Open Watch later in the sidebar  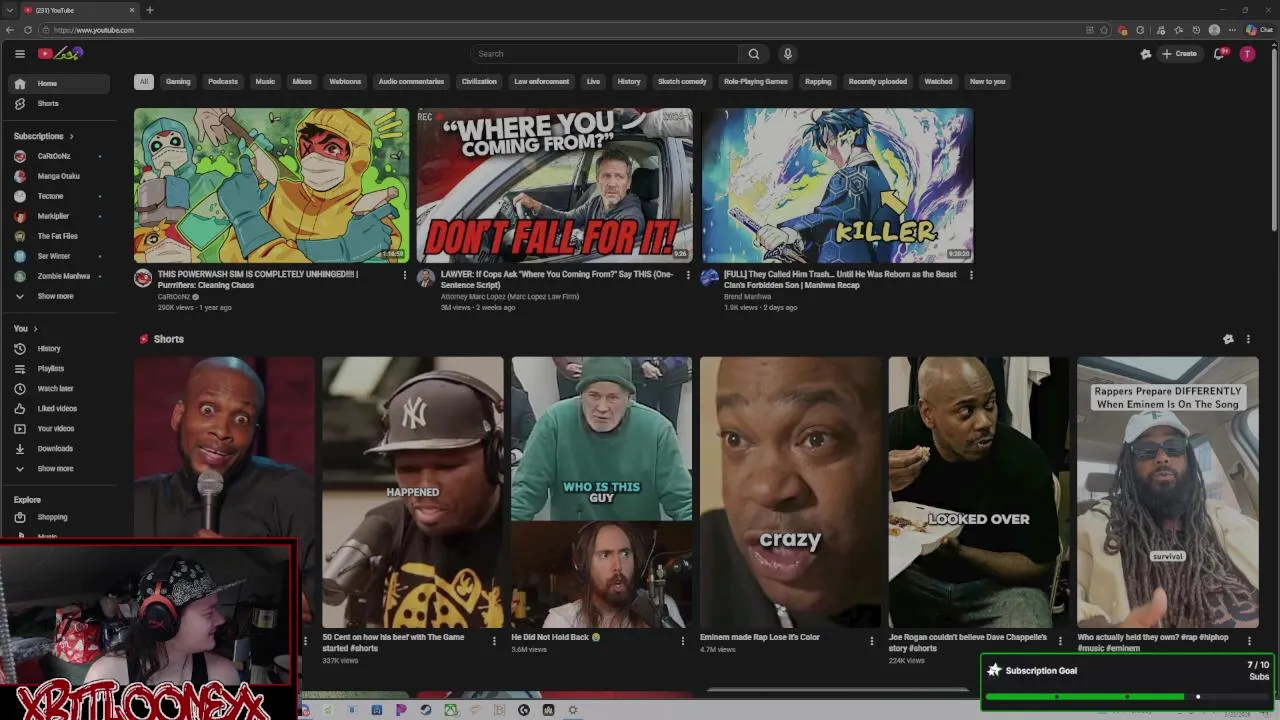59,389
